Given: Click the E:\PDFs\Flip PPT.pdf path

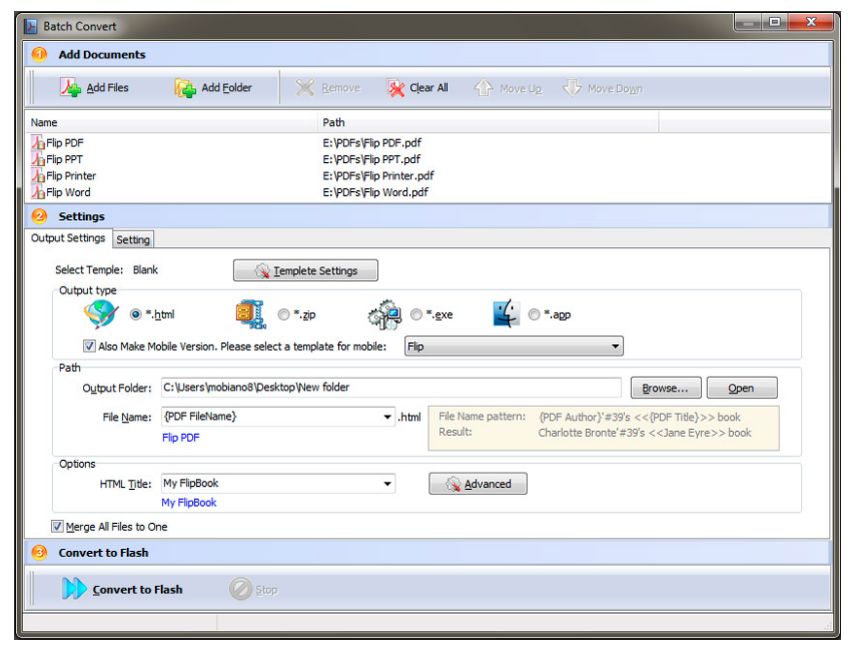Looking at the screenshot, I should pyautogui.click(x=371, y=159).
